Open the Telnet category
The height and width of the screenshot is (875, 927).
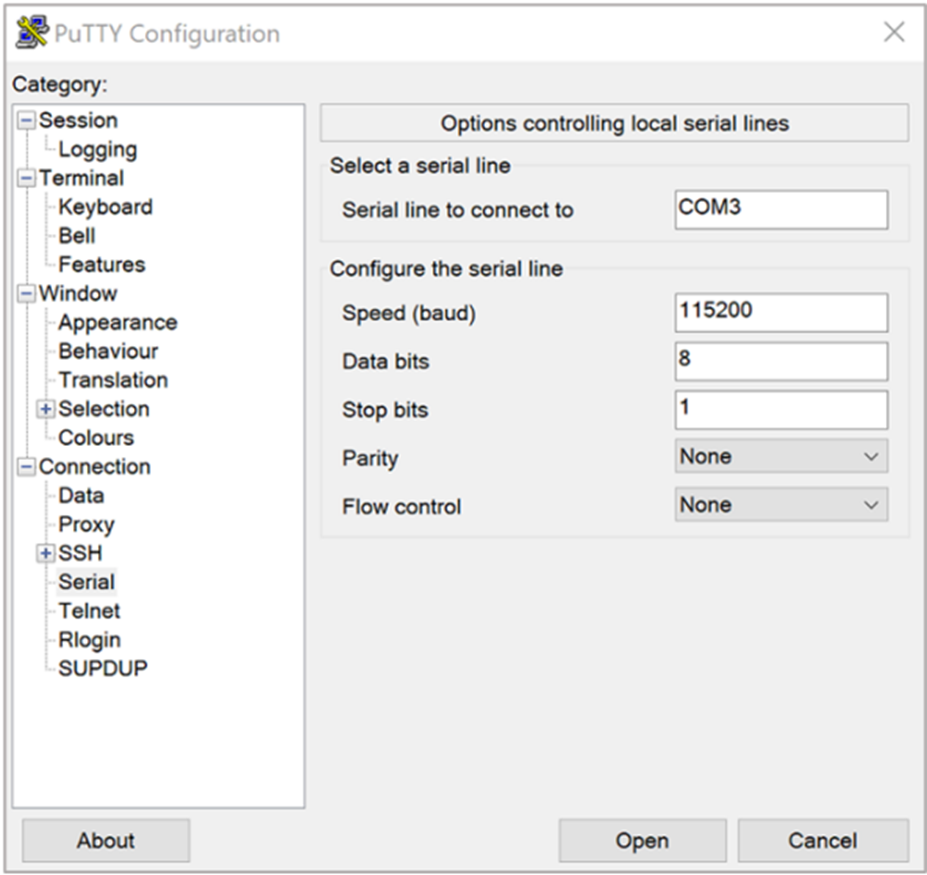(x=89, y=611)
